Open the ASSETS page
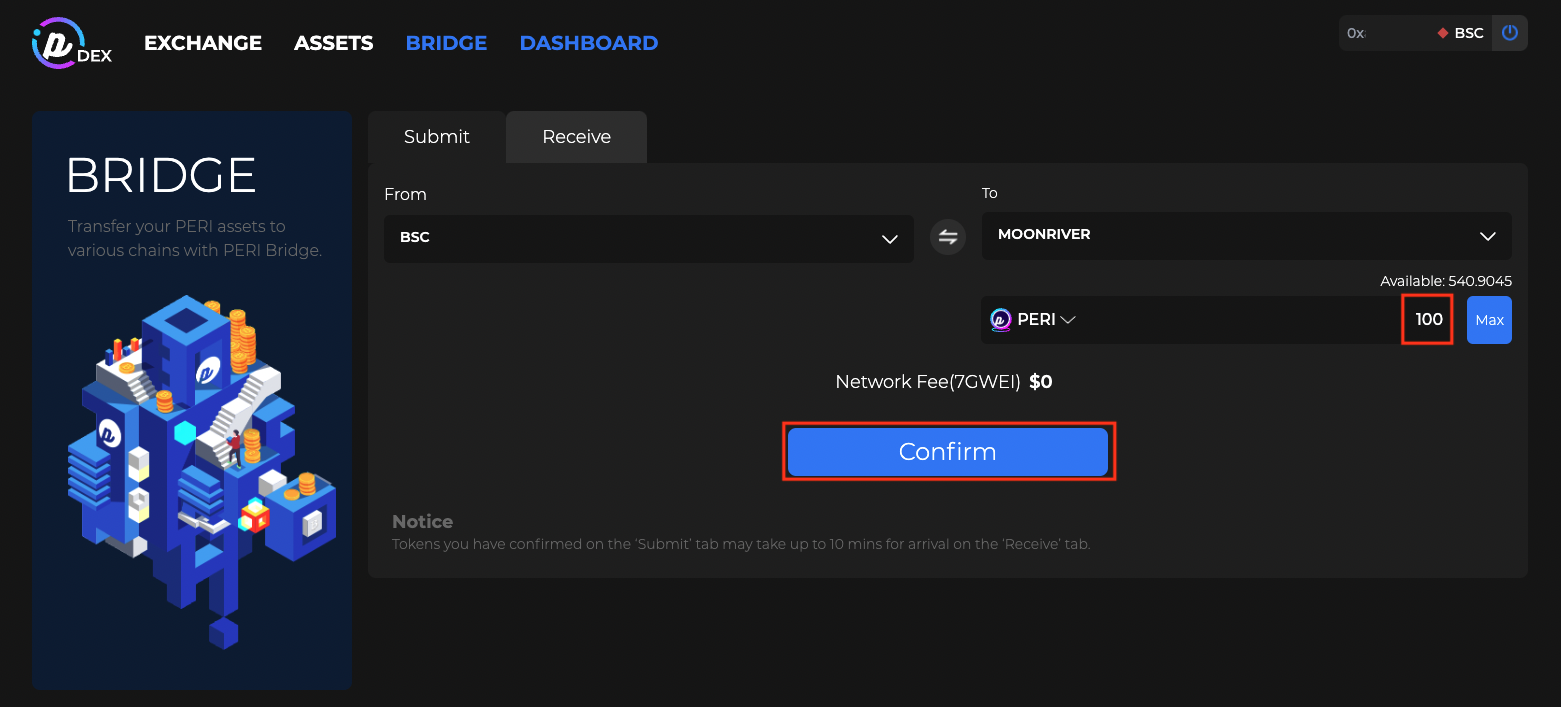This screenshot has width=1561, height=707. pyautogui.click(x=334, y=43)
